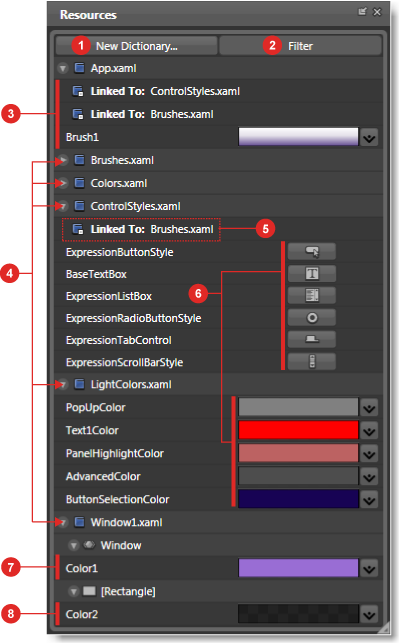Expand the Colors.xaml dictionary node
399x643 pixels.
tap(63, 183)
